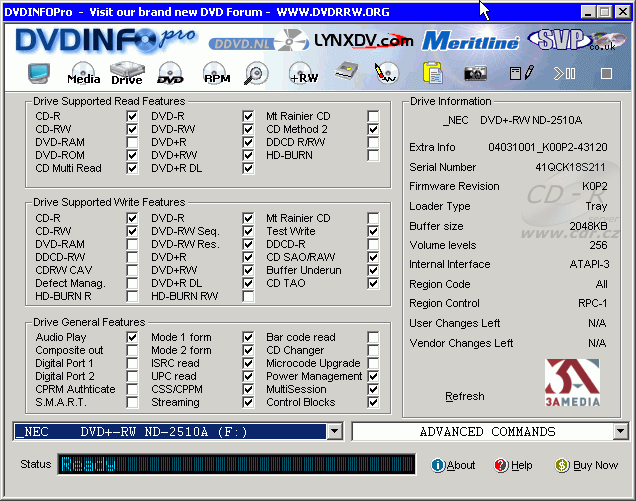636x501 pixels.
Task: Click the stop square toolbar icon
Action: coord(606,73)
